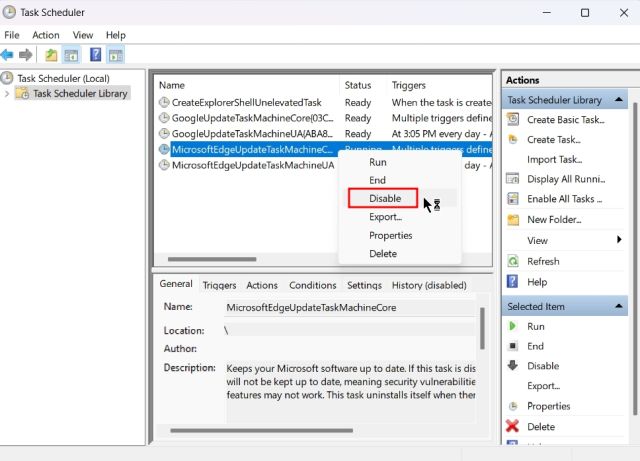The width and height of the screenshot is (640, 461).
Task: Switch to the Actions tab
Action: tap(262, 285)
